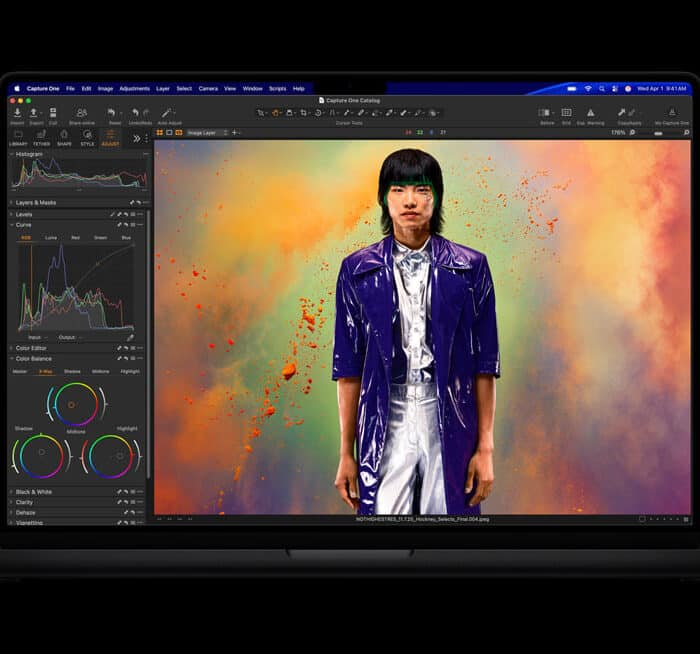Open Master tab in Color Balance

pyautogui.click(x=20, y=371)
